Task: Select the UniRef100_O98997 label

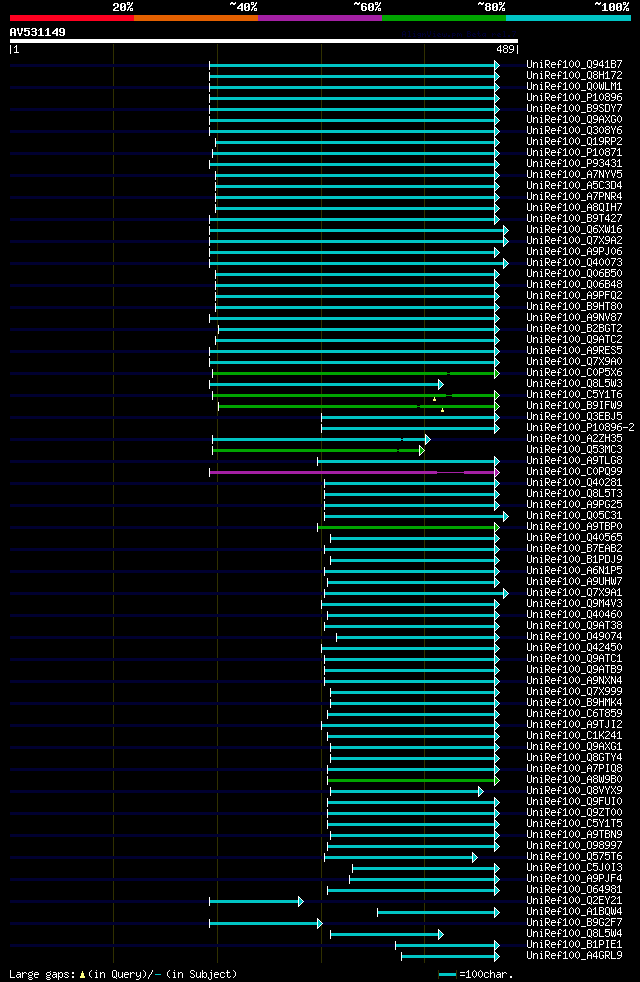Action: pyautogui.click(x=574, y=845)
